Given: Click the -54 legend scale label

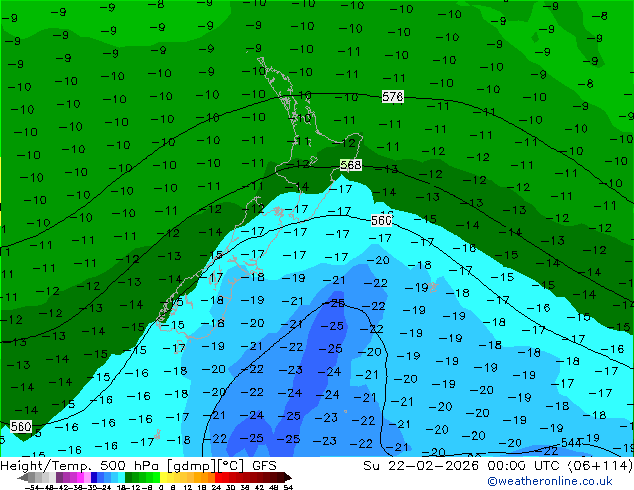Looking at the screenshot, I should click(x=32, y=488).
